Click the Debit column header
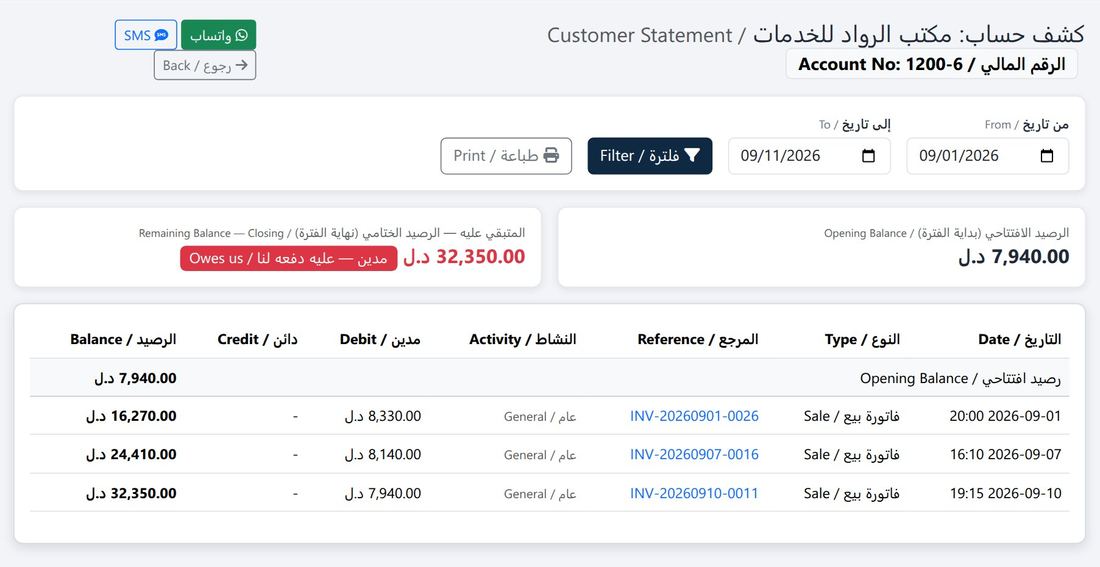 coord(380,340)
